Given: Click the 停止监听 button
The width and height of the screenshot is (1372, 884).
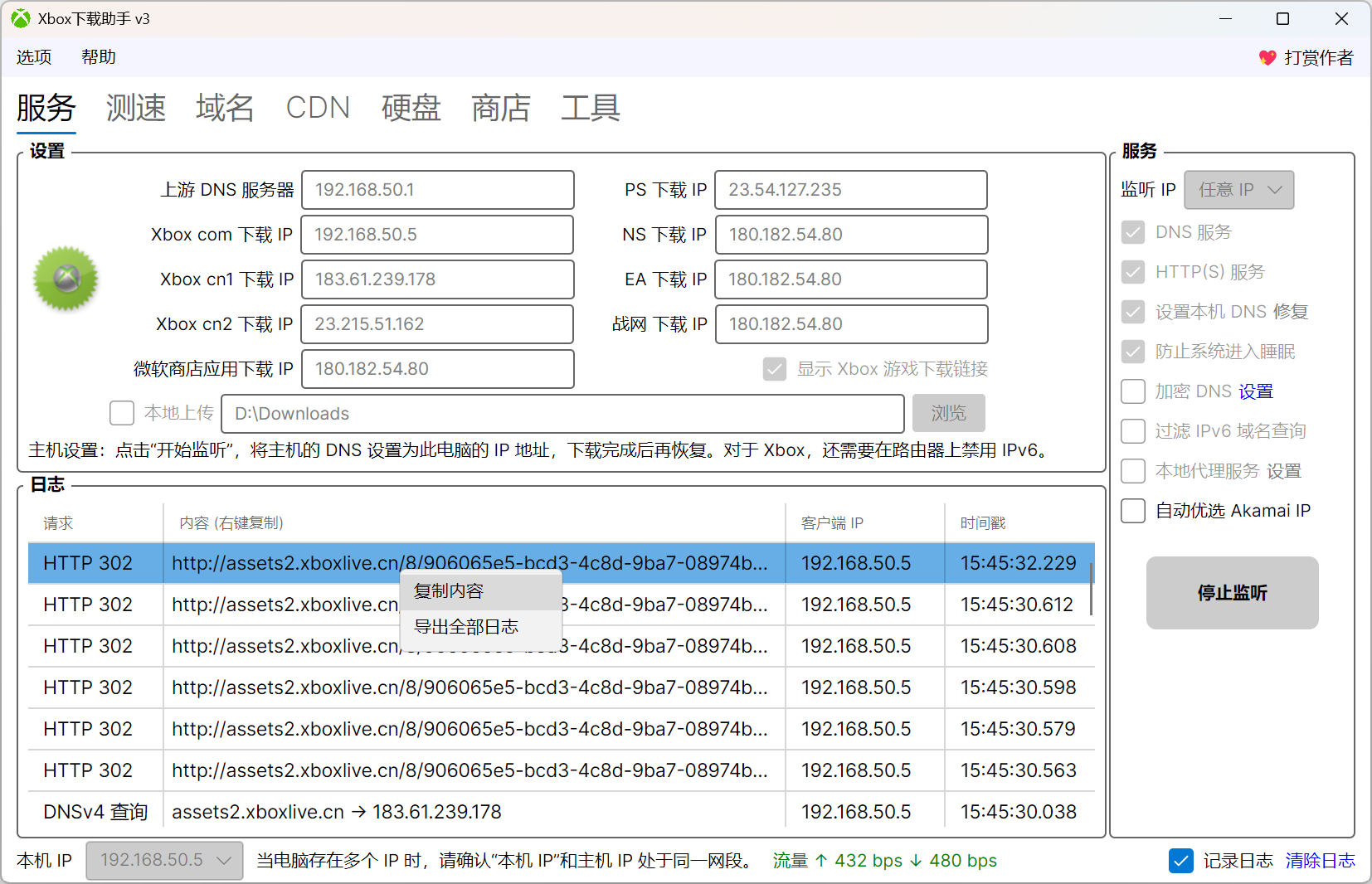Looking at the screenshot, I should tap(1233, 593).
